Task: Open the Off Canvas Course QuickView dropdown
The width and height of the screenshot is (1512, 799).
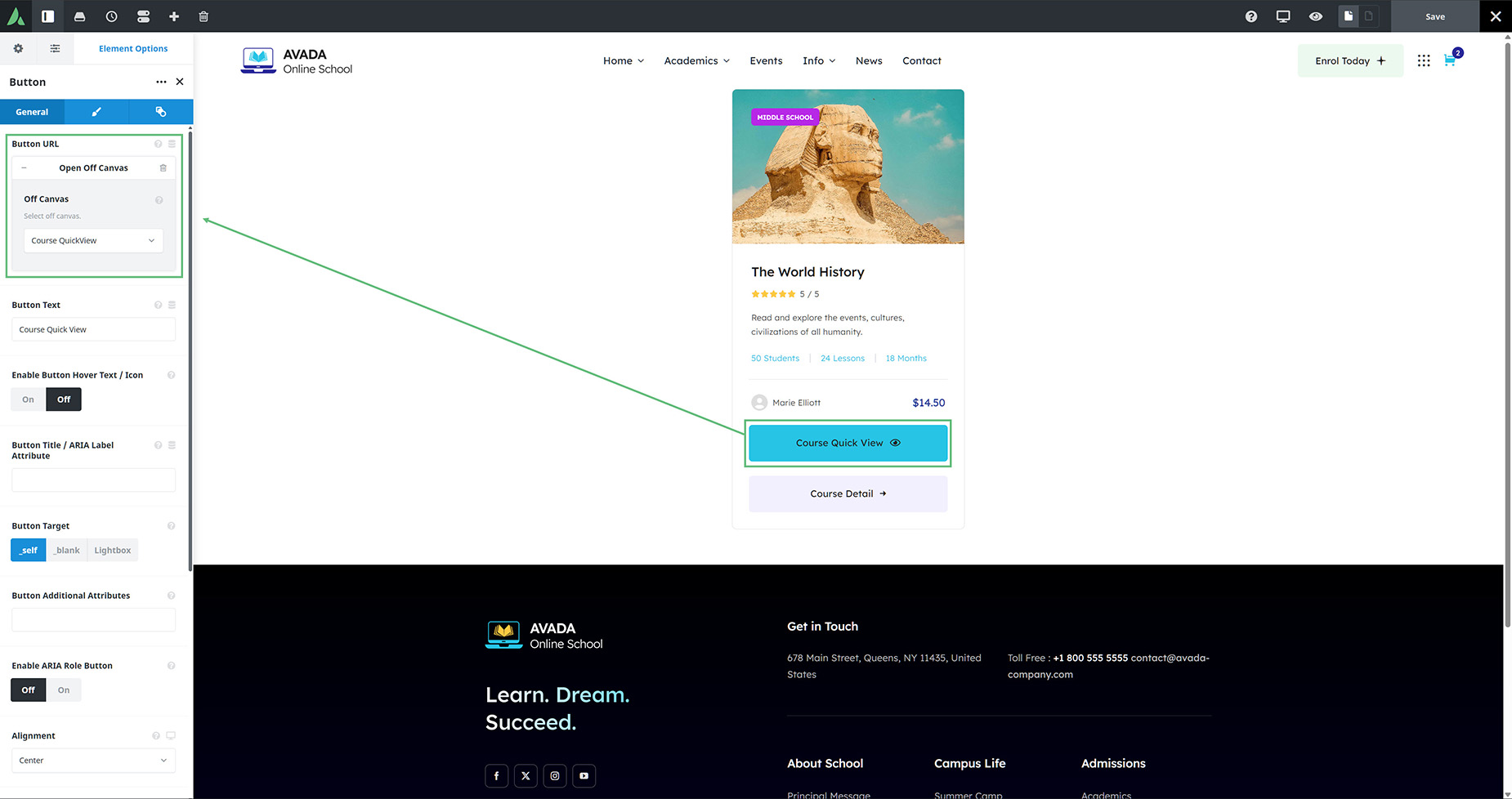Action: (93, 241)
